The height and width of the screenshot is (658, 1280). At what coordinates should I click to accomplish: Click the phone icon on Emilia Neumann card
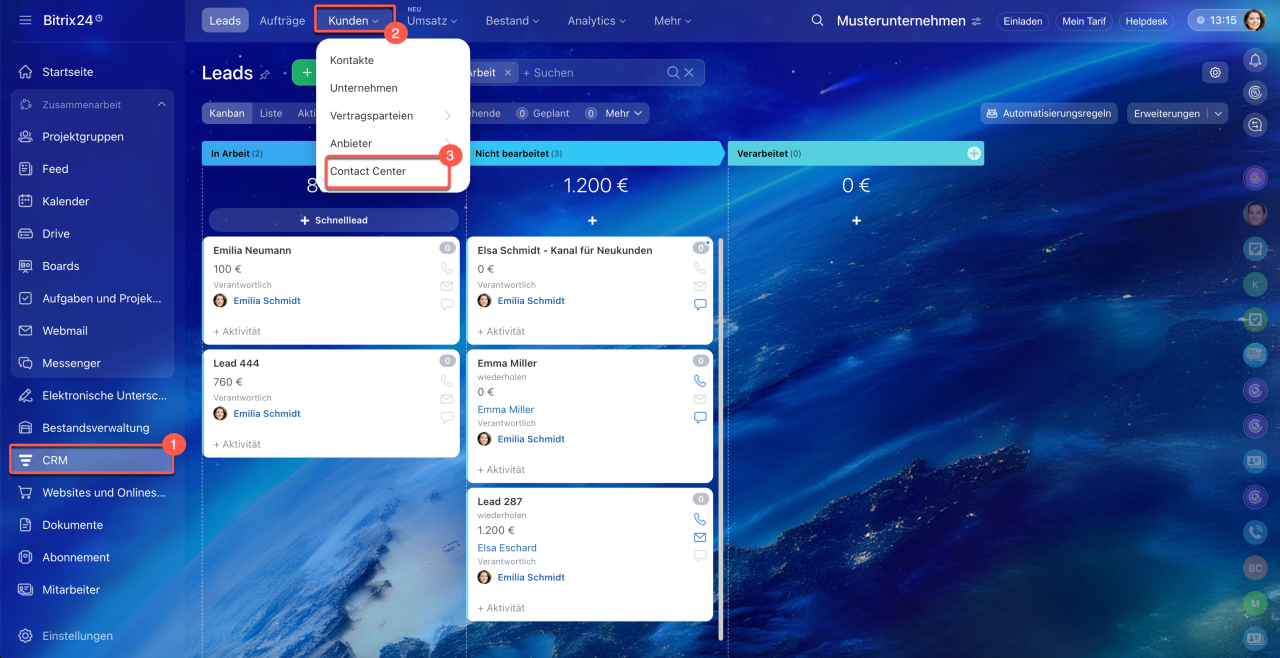pyautogui.click(x=446, y=268)
